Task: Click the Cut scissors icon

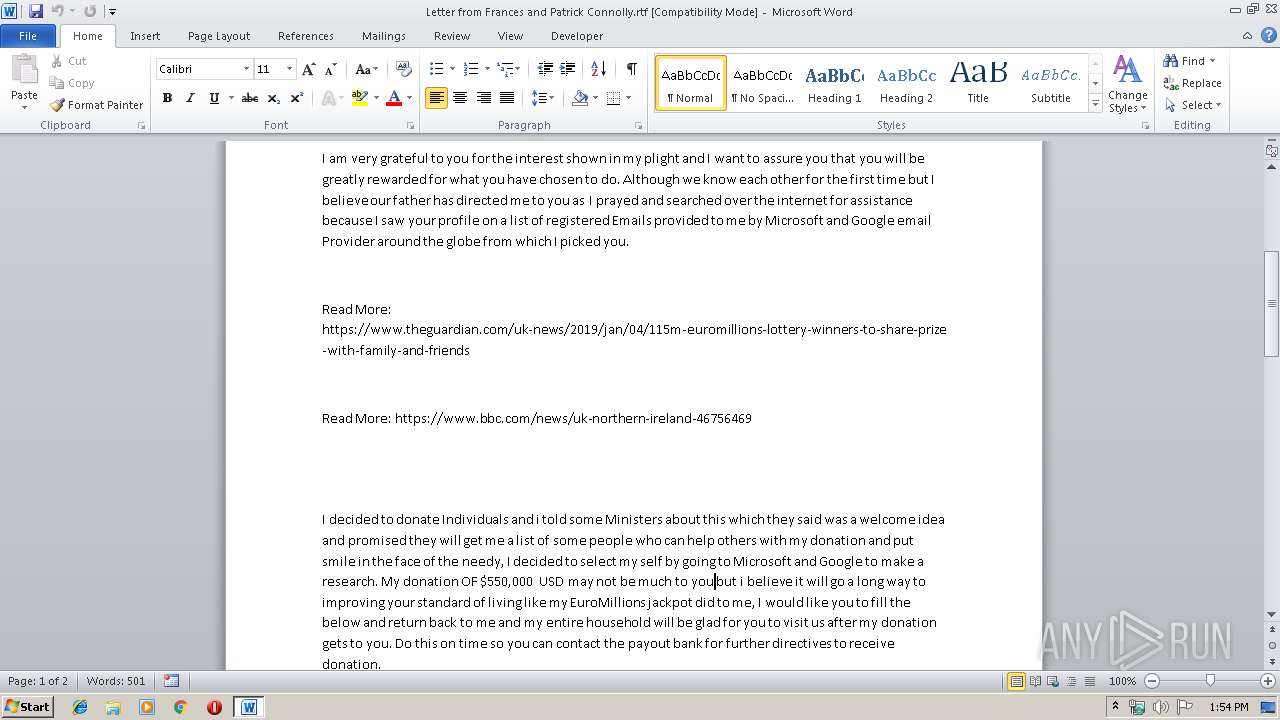Action: click(57, 61)
